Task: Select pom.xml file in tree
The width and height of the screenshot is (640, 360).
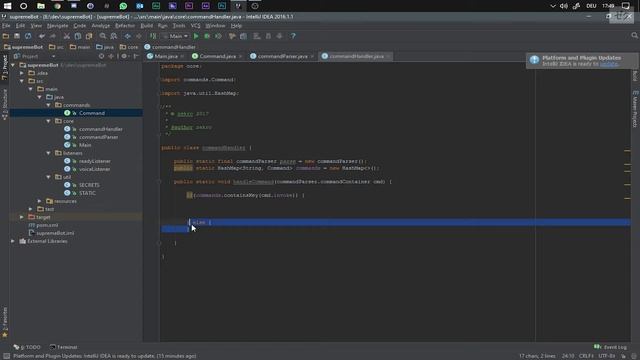Action: click(47, 225)
